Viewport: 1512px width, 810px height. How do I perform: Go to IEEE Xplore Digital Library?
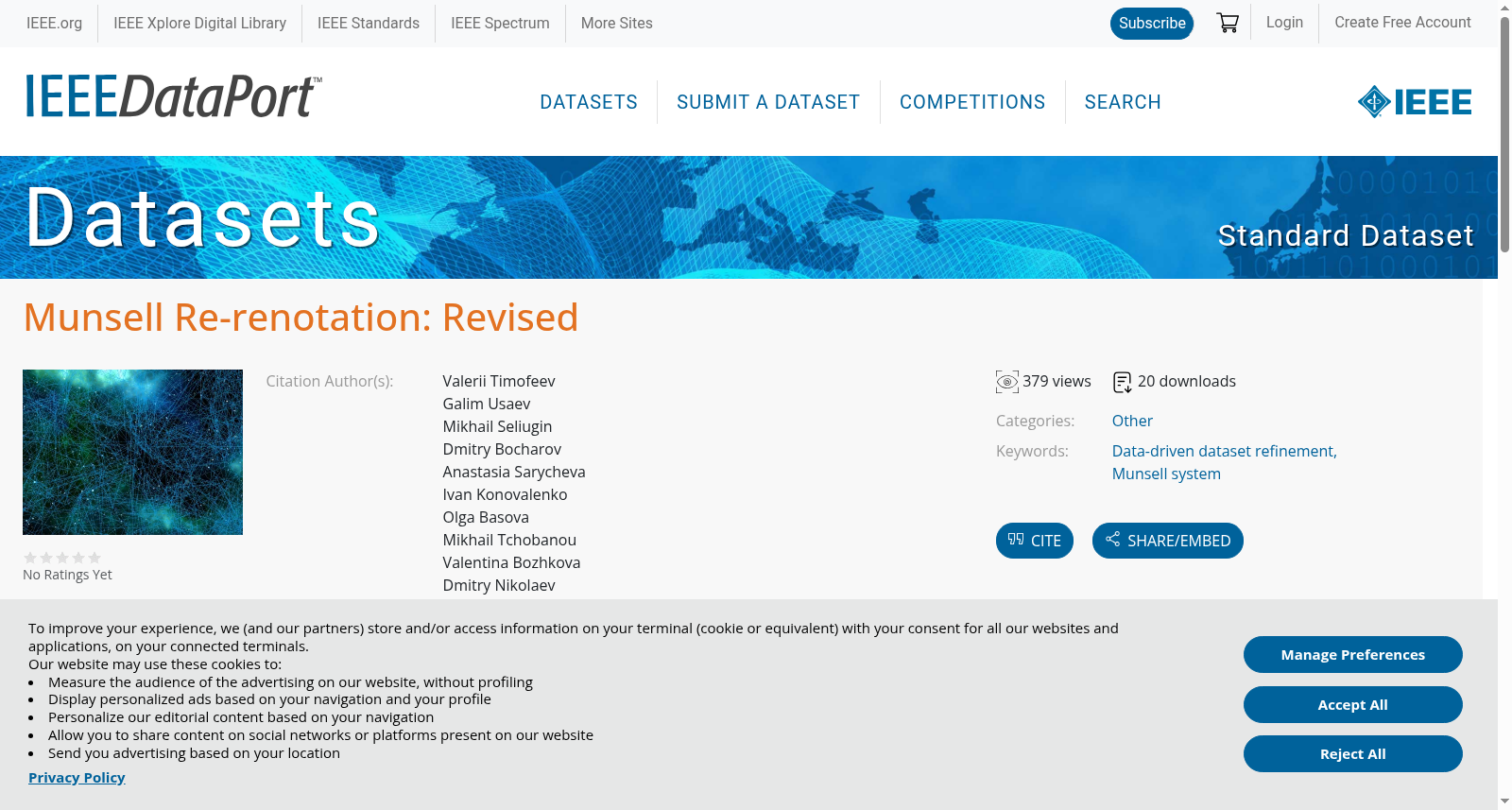199,23
